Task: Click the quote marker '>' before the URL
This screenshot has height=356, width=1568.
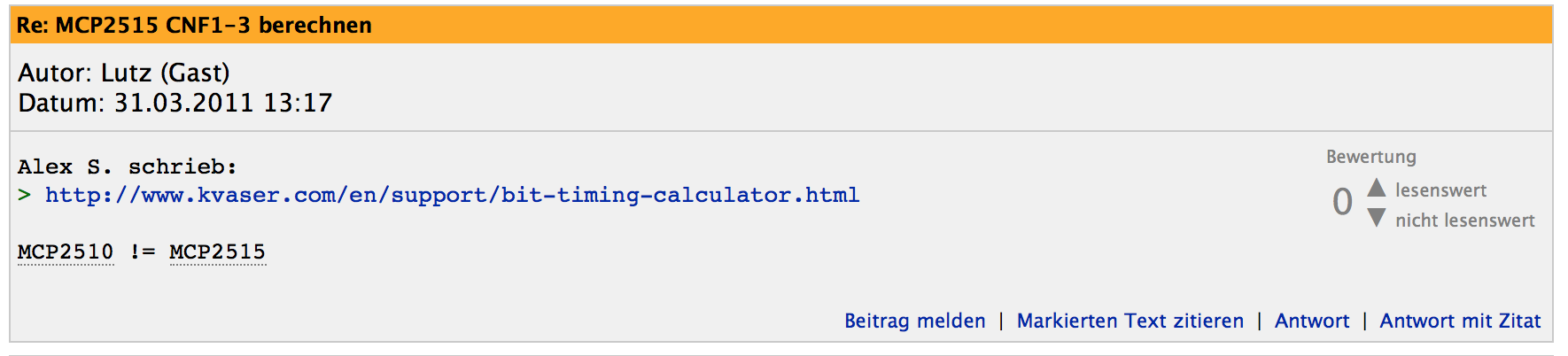Action: click(x=25, y=195)
